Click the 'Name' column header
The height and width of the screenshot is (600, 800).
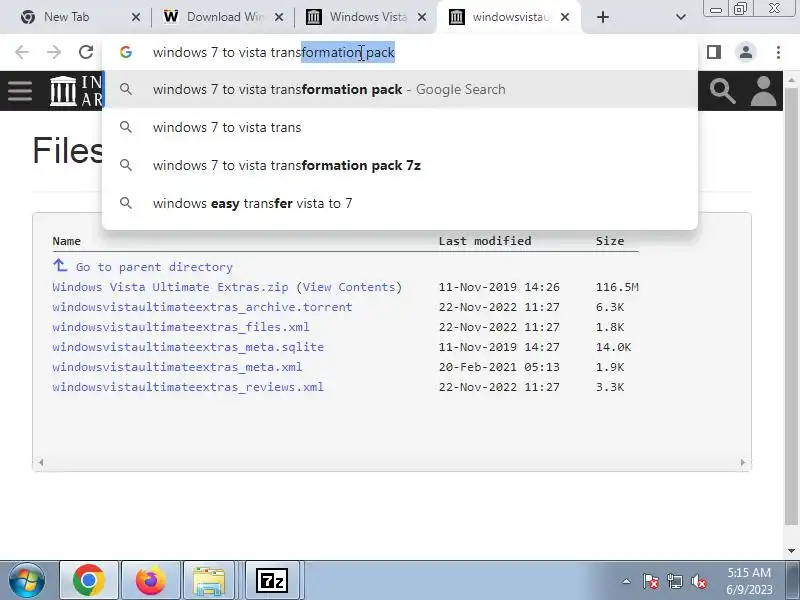(66, 241)
